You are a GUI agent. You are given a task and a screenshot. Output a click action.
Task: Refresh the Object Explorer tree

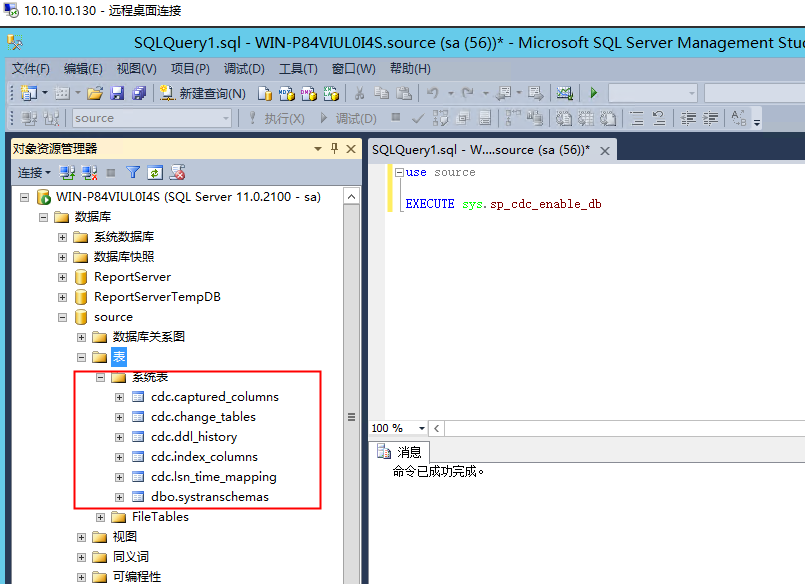click(x=156, y=172)
